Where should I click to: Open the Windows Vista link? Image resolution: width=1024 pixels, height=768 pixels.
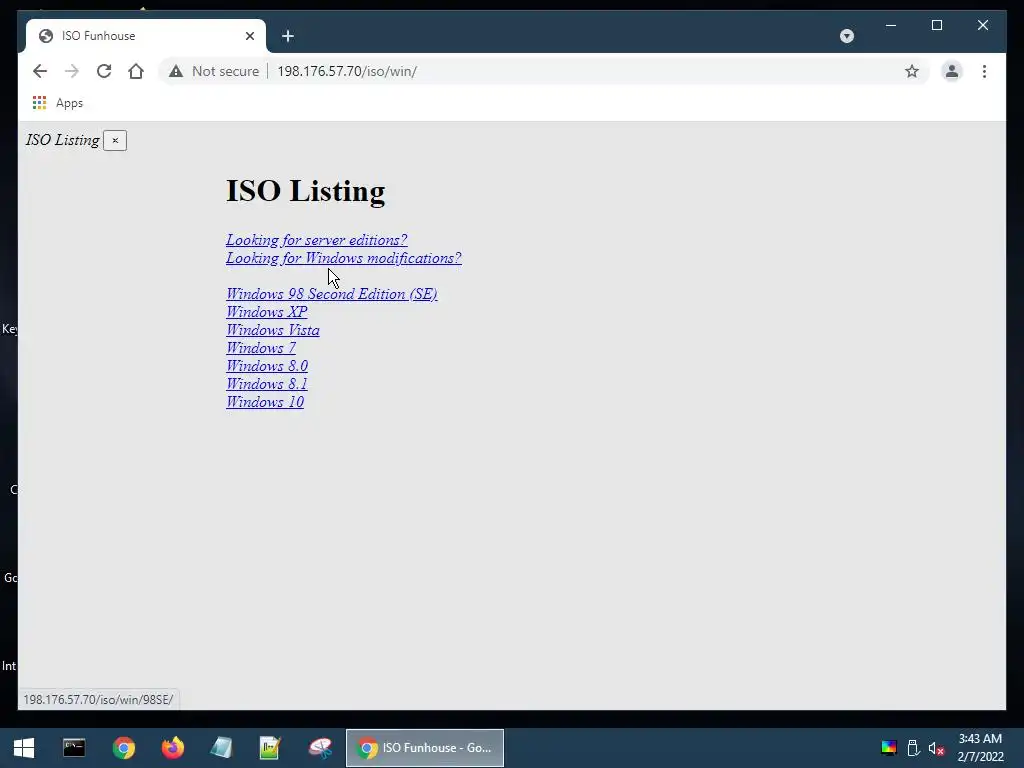[272, 330]
